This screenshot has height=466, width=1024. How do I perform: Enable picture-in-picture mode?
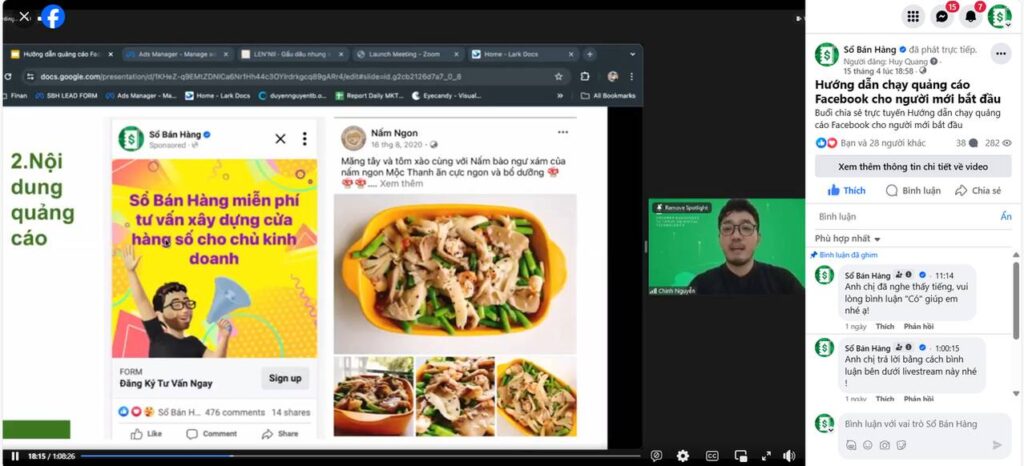tap(741, 456)
